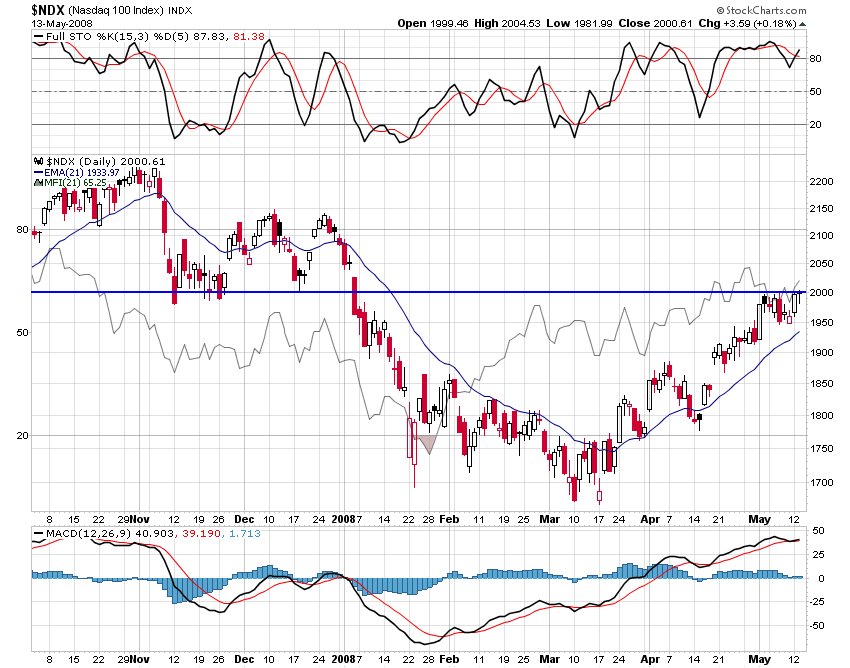This screenshot has width=850, height=668.
Task: Click the 2000 price level on right axis
Action: [x=822, y=292]
